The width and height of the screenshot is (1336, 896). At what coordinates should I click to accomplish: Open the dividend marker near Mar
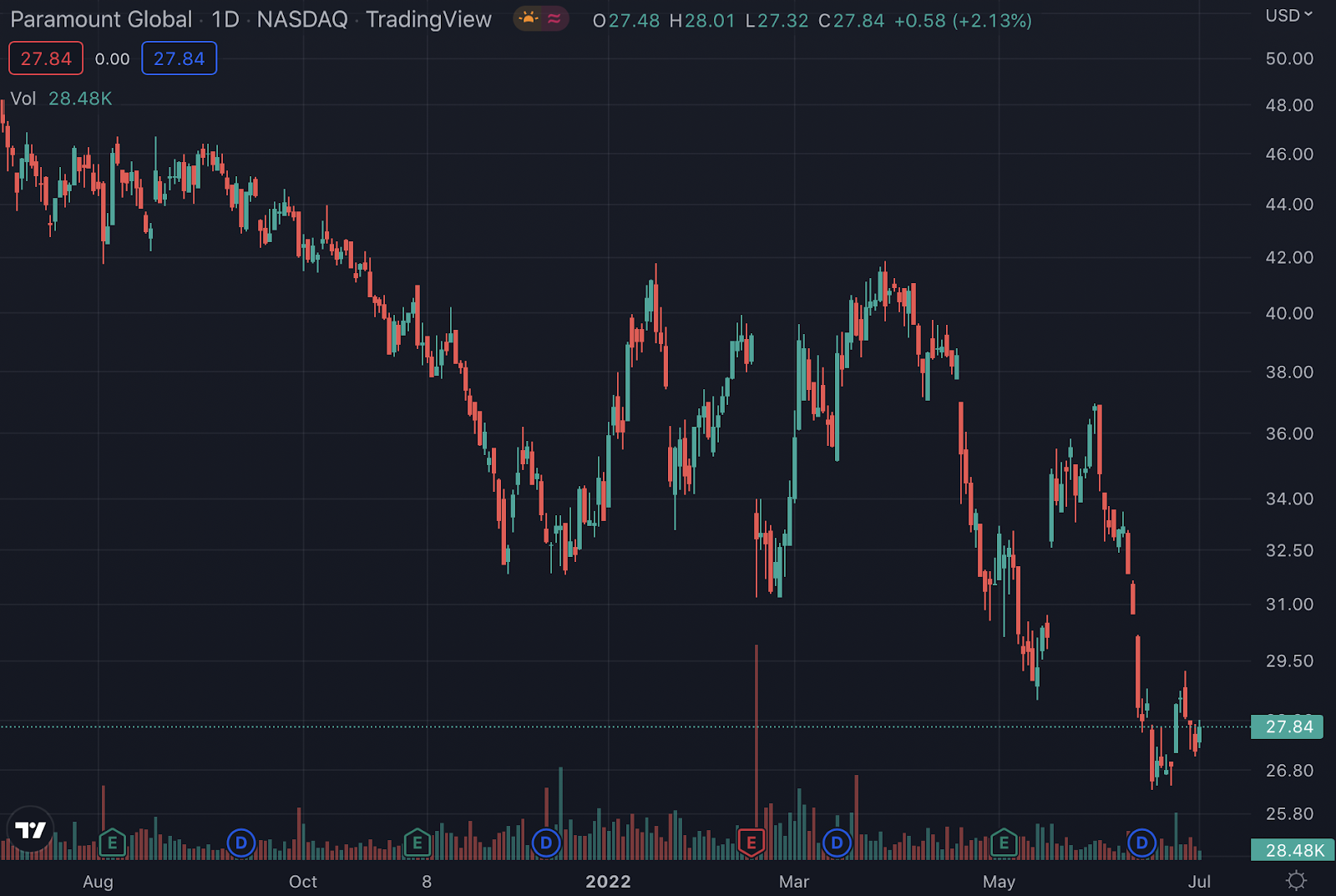[837, 843]
